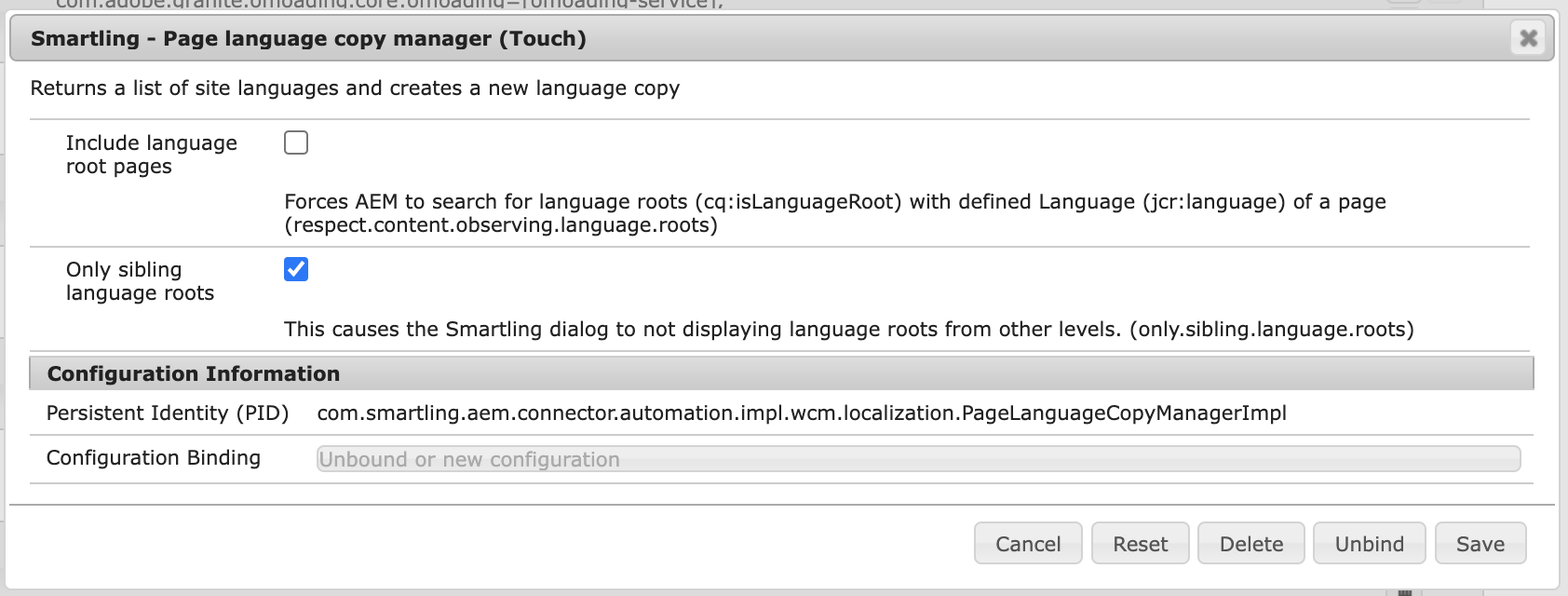Image resolution: width=1568 pixels, height=596 pixels.
Task: Save the configuration changes
Action: coord(1480,544)
